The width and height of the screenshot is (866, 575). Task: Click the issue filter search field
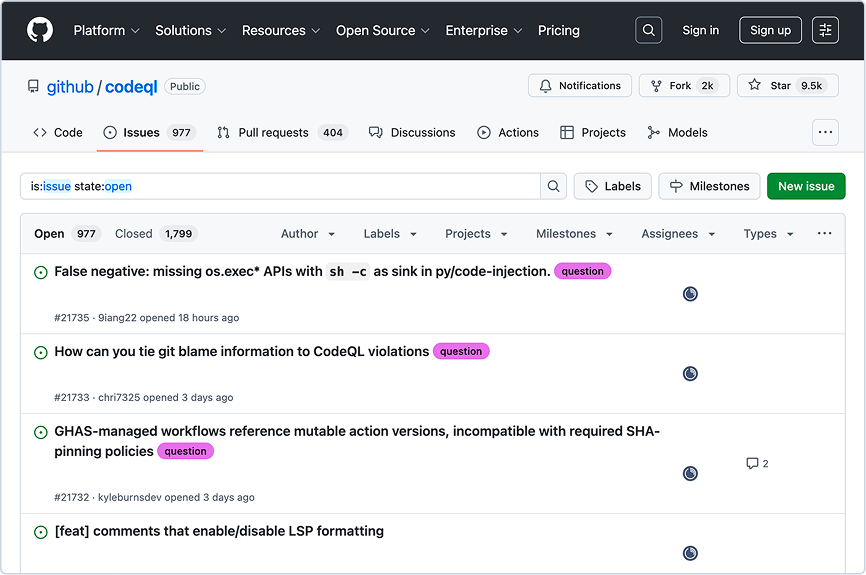click(x=280, y=186)
